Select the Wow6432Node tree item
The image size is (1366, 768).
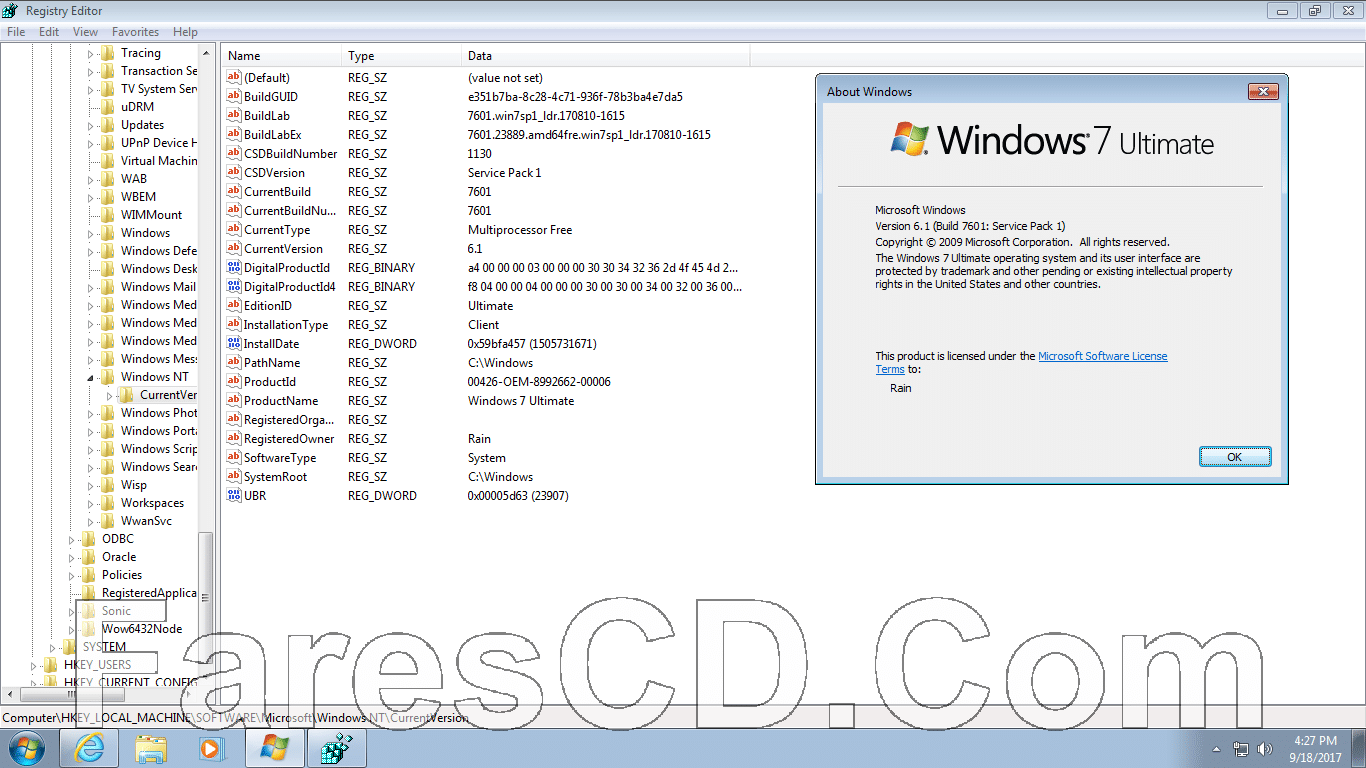[142, 629]
